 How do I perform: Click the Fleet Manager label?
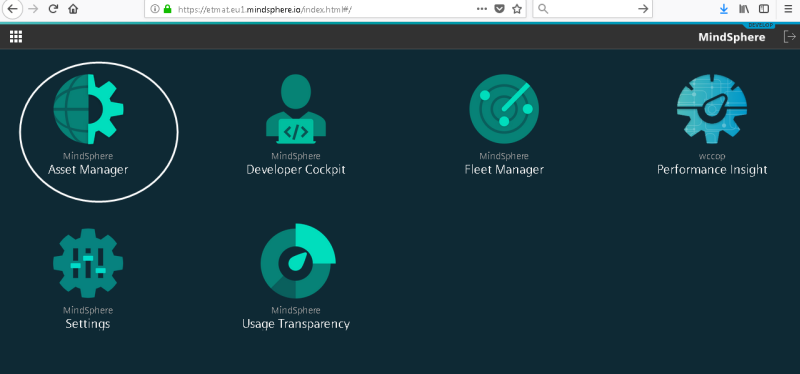pos(504,169)
